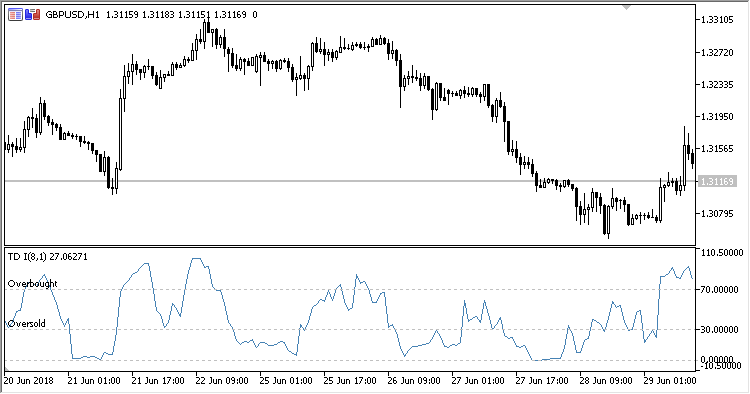Viewport: 750px width, 394px height.
Task: Click indicator scale value -10.50000
Action: point(721,366)
